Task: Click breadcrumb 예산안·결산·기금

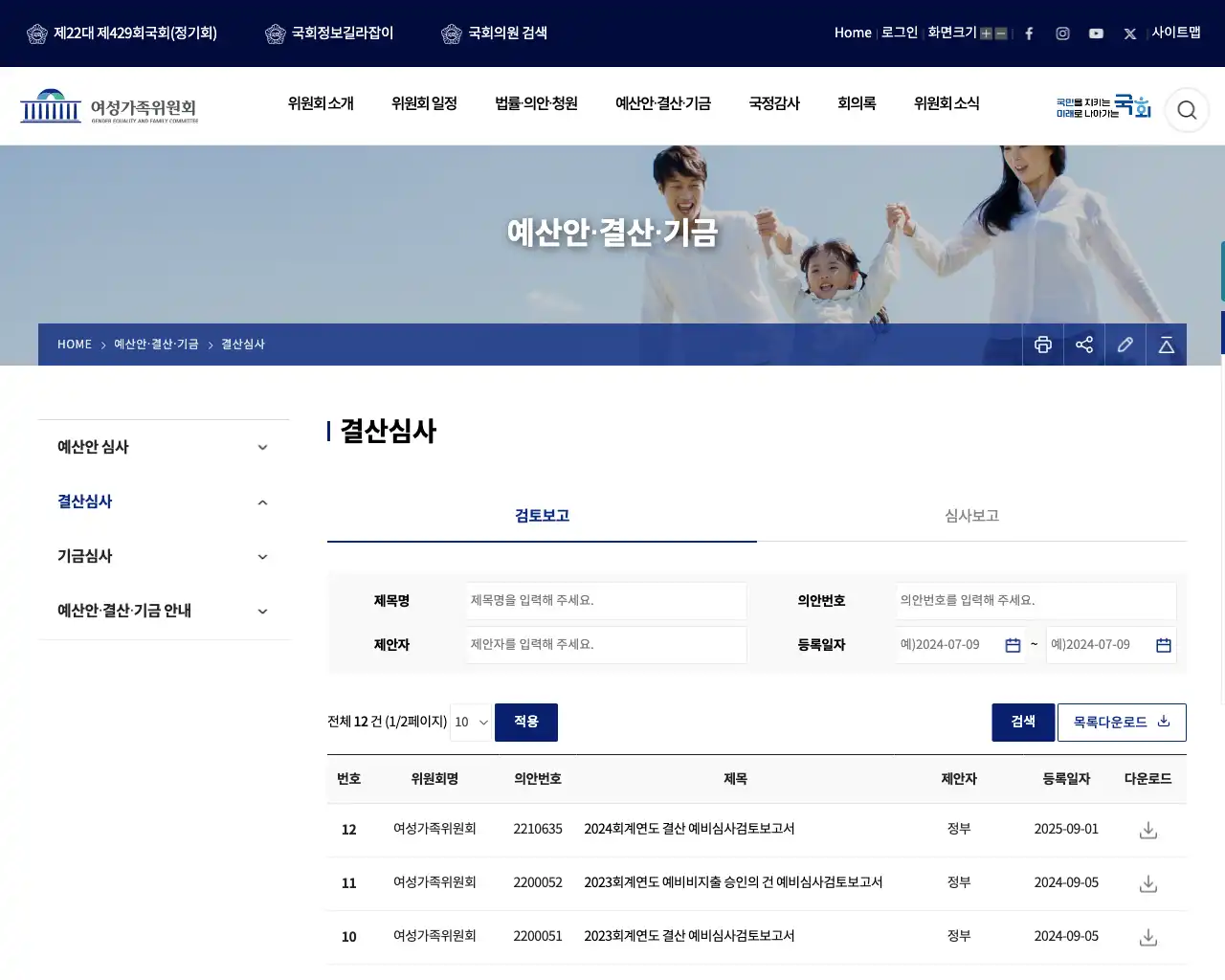Action: [156, 345]
